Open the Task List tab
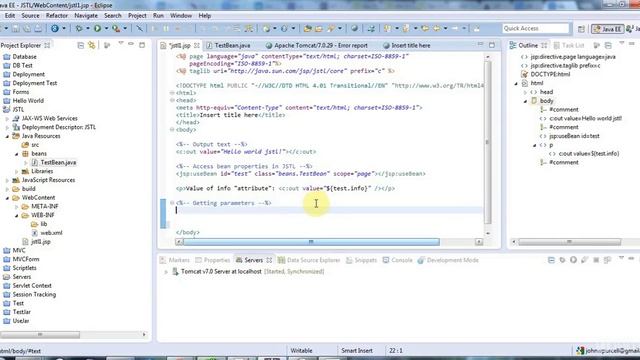 569,45
